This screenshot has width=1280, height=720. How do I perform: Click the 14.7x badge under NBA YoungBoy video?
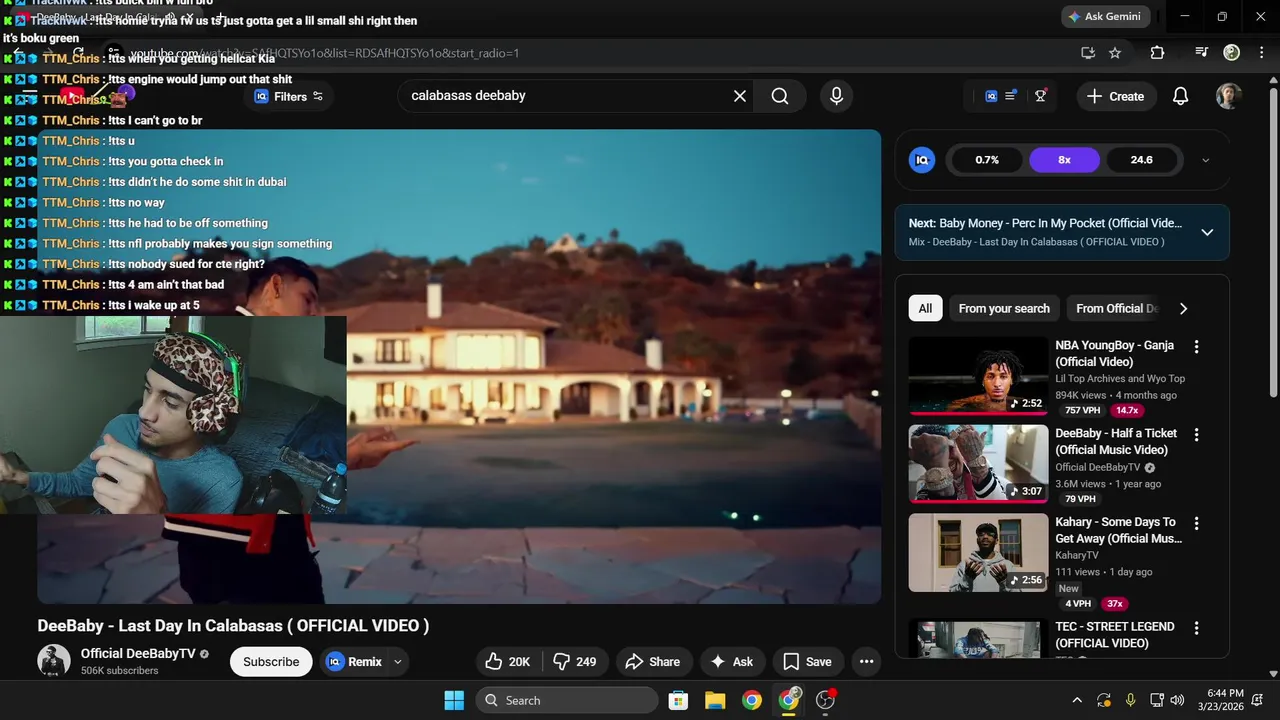[x=1127, y=410]
